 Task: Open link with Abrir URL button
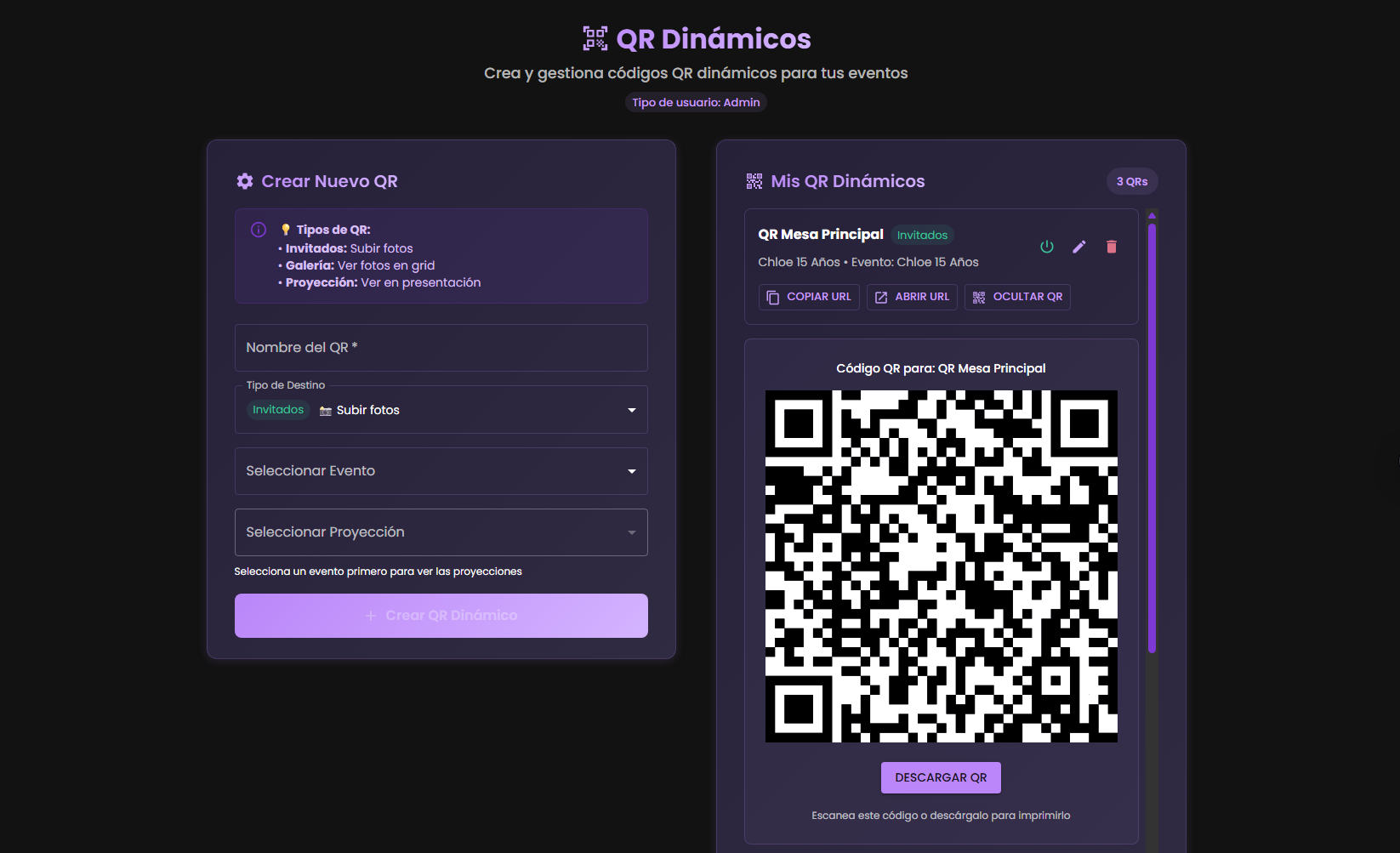[912, 297]
